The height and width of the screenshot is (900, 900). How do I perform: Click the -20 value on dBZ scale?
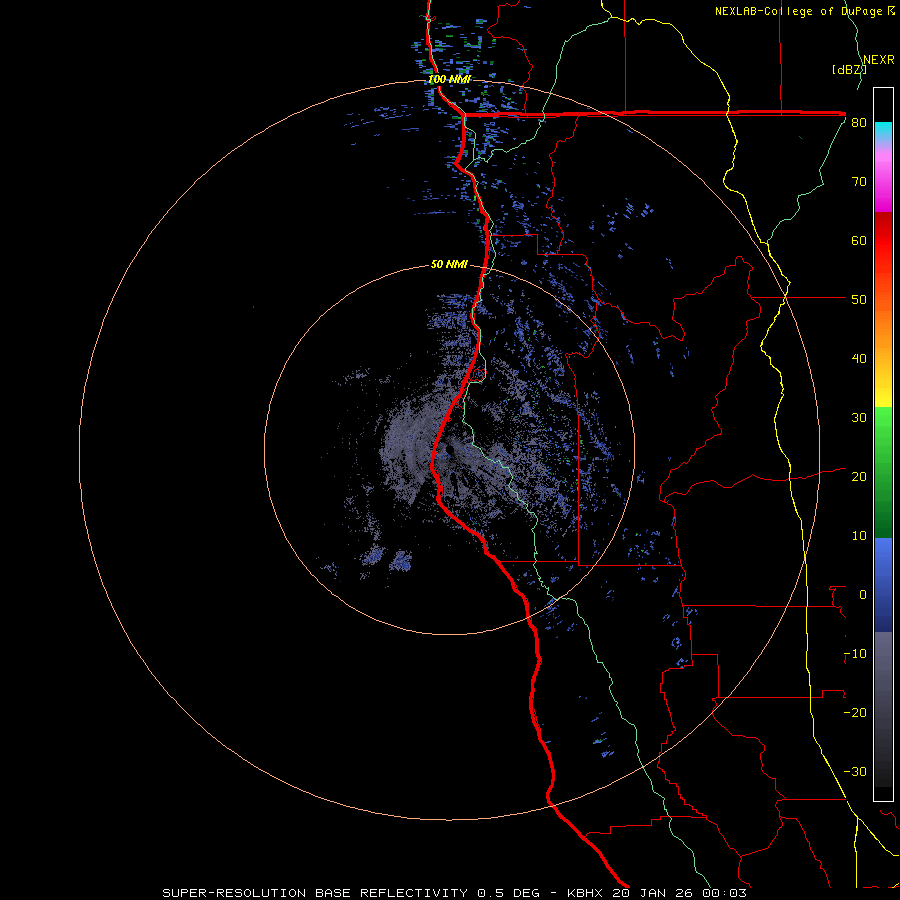coord(855,713)
